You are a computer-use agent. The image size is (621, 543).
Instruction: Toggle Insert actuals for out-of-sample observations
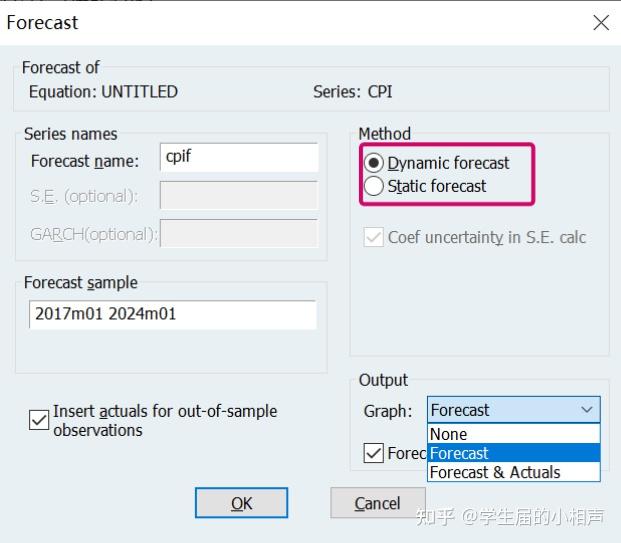(x=39, y=421)
